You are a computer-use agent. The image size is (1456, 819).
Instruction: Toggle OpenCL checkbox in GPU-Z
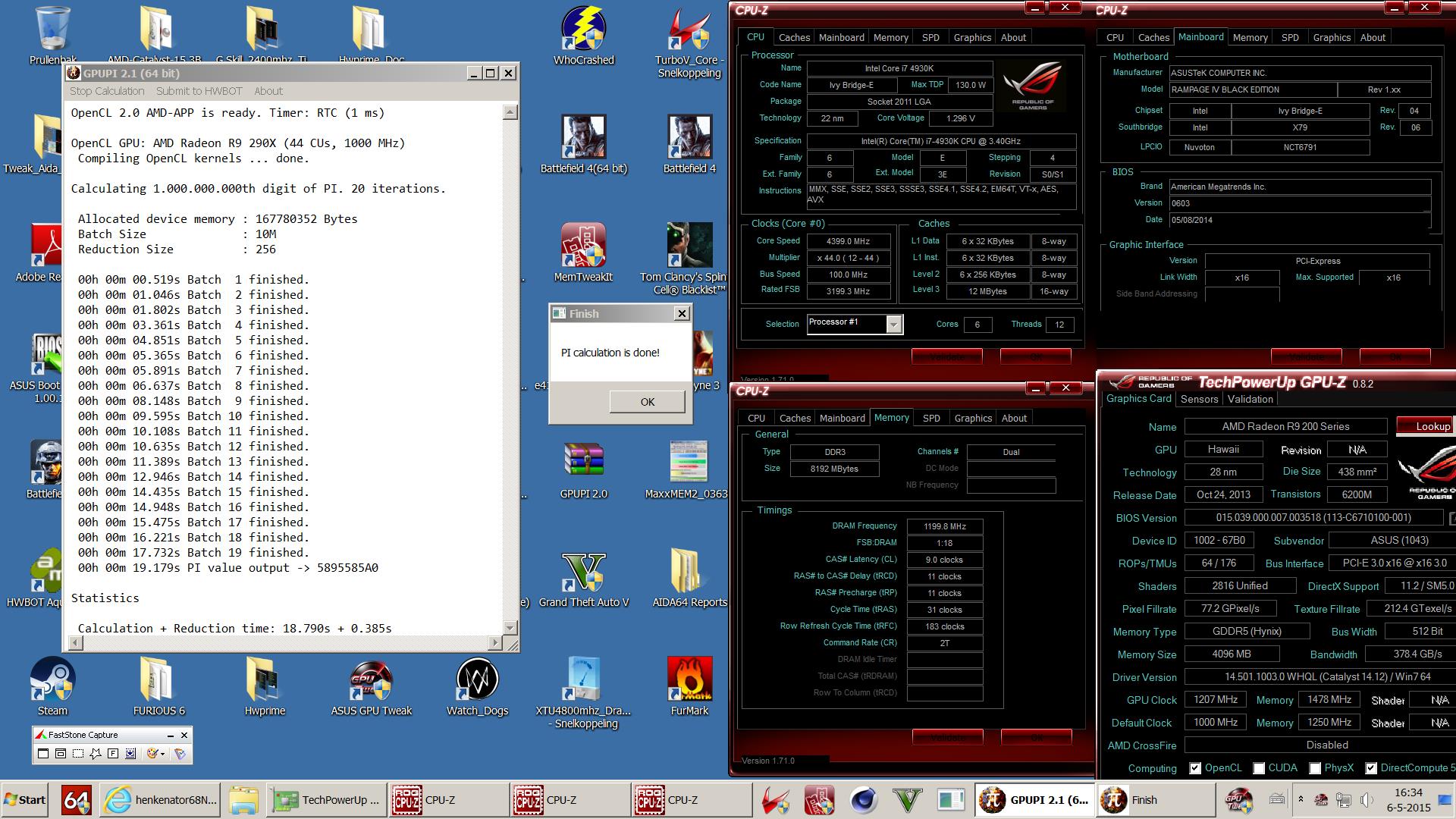click(1195, 768)
